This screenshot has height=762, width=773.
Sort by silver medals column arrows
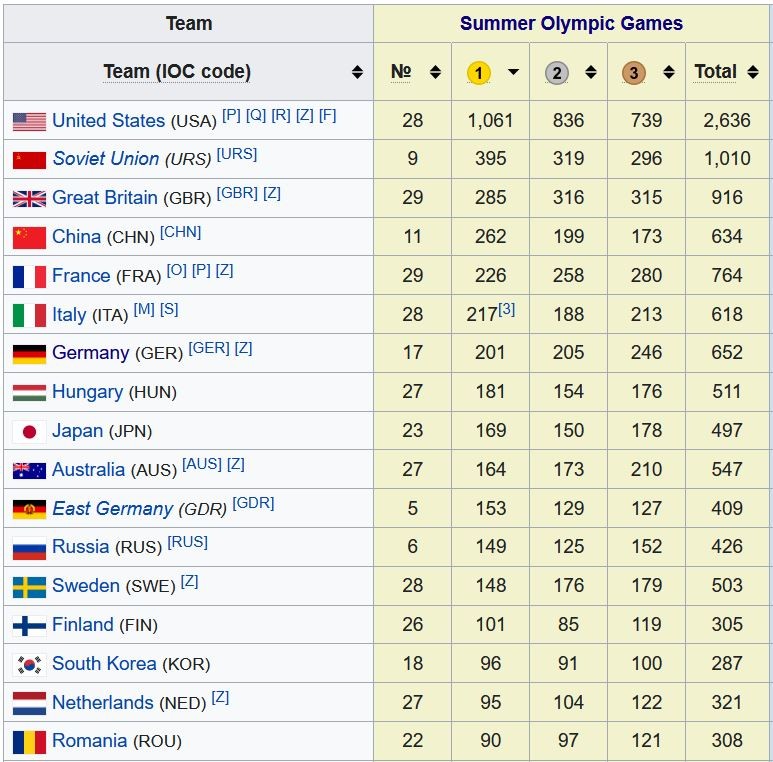(591, 72)
